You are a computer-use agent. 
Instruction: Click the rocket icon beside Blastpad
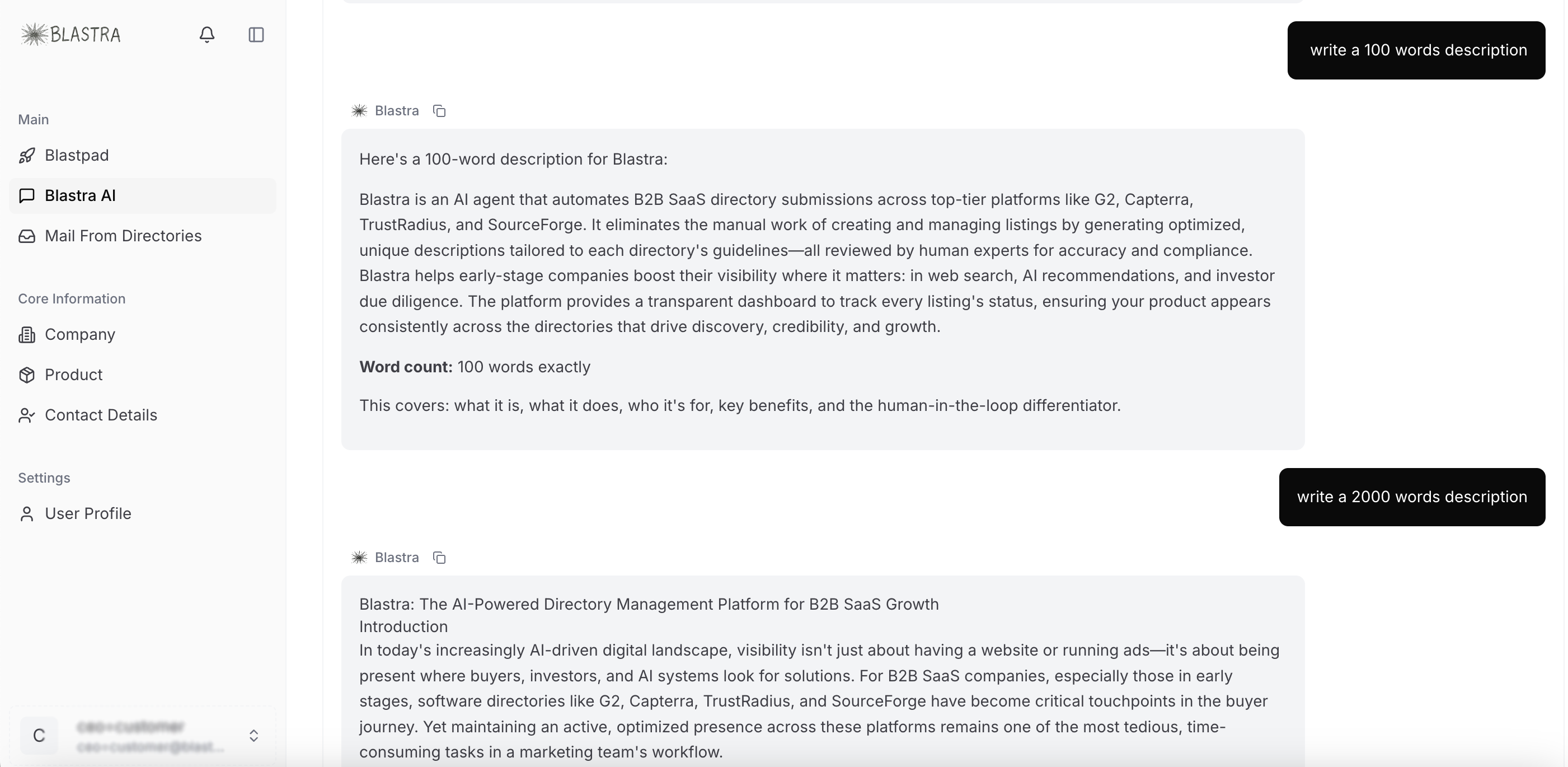coord(27,155)
